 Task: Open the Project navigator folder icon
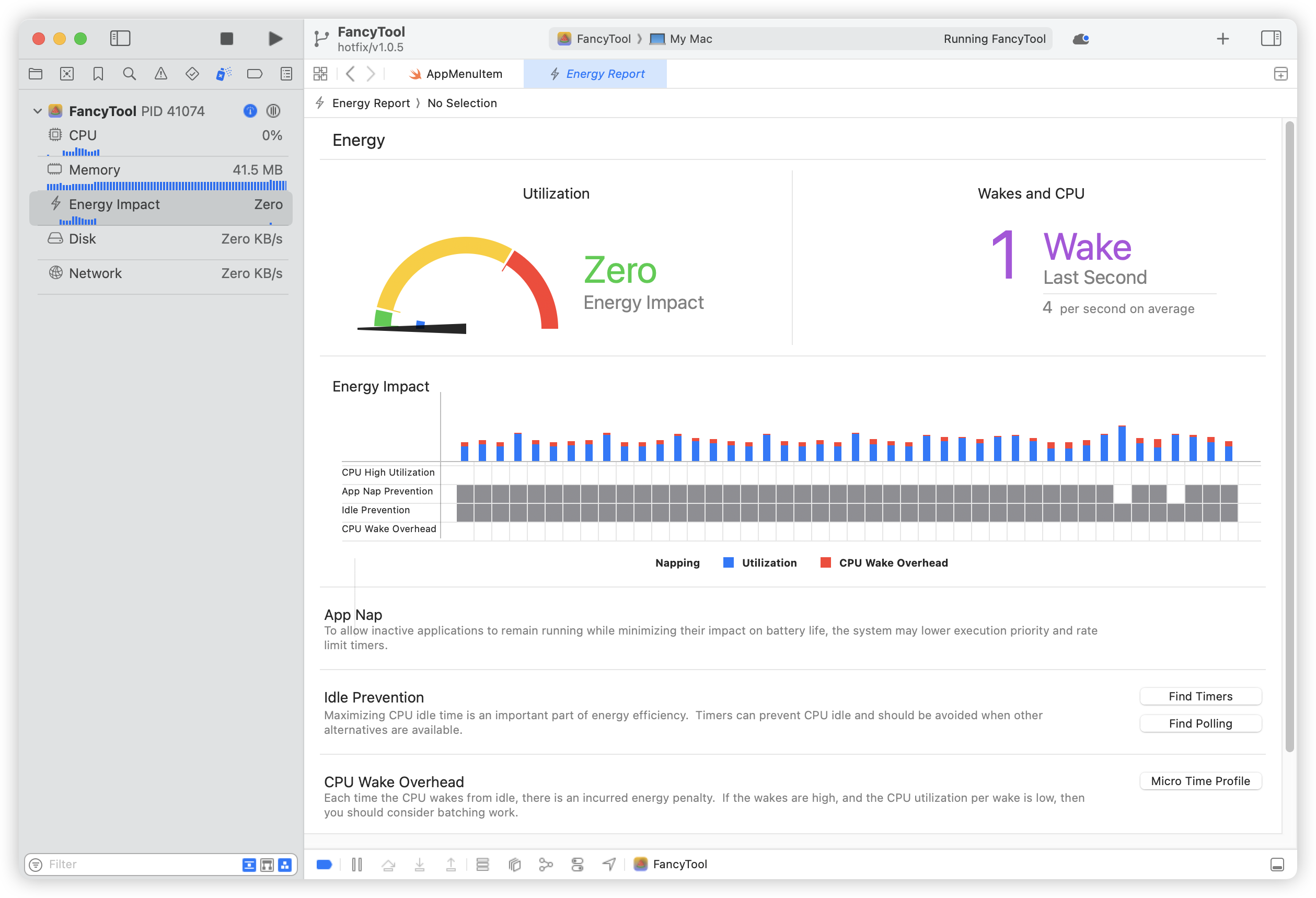coord(36,74)
